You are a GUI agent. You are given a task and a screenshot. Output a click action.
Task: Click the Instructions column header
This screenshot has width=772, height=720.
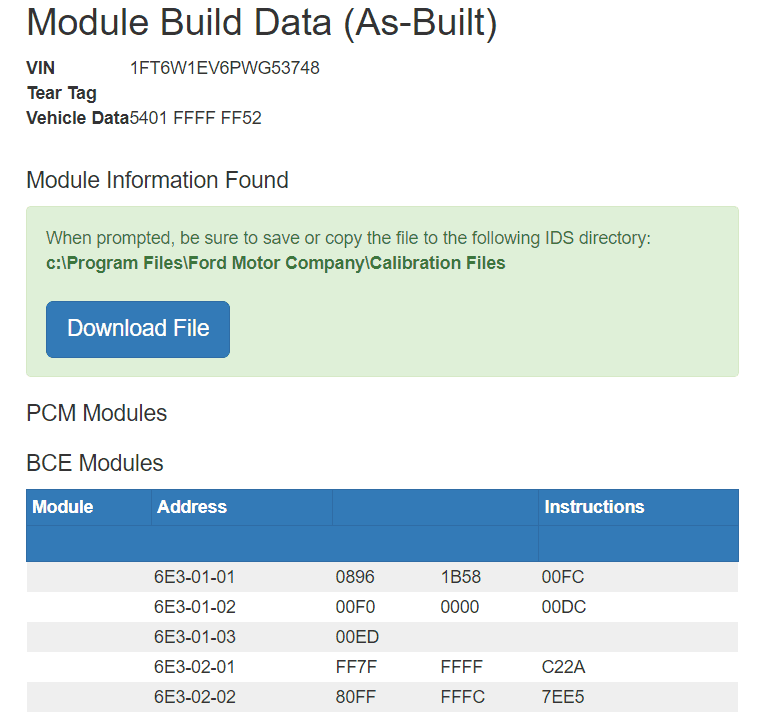pyautogui.click(x=594, y=507)
